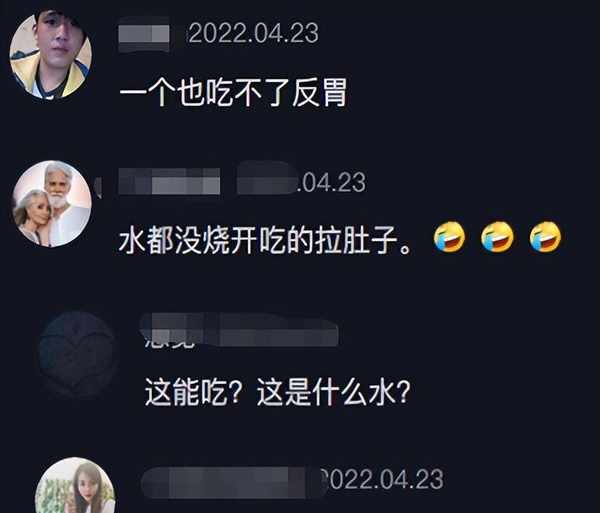
Task: Open avatar of man in yellow jacket
Action: (x=50, y=55)
